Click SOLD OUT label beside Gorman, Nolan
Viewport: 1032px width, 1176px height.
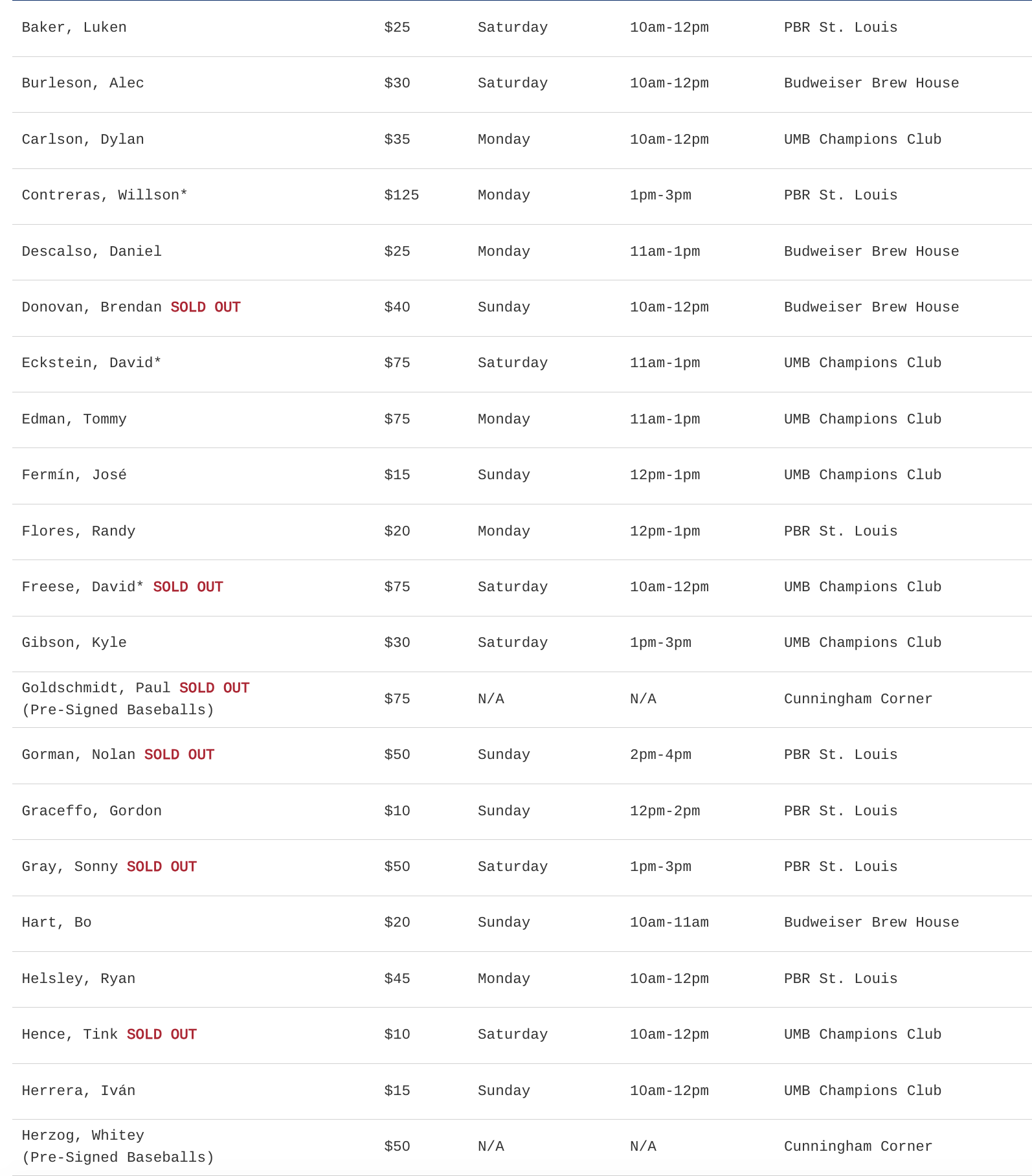(x=179, y=754)
